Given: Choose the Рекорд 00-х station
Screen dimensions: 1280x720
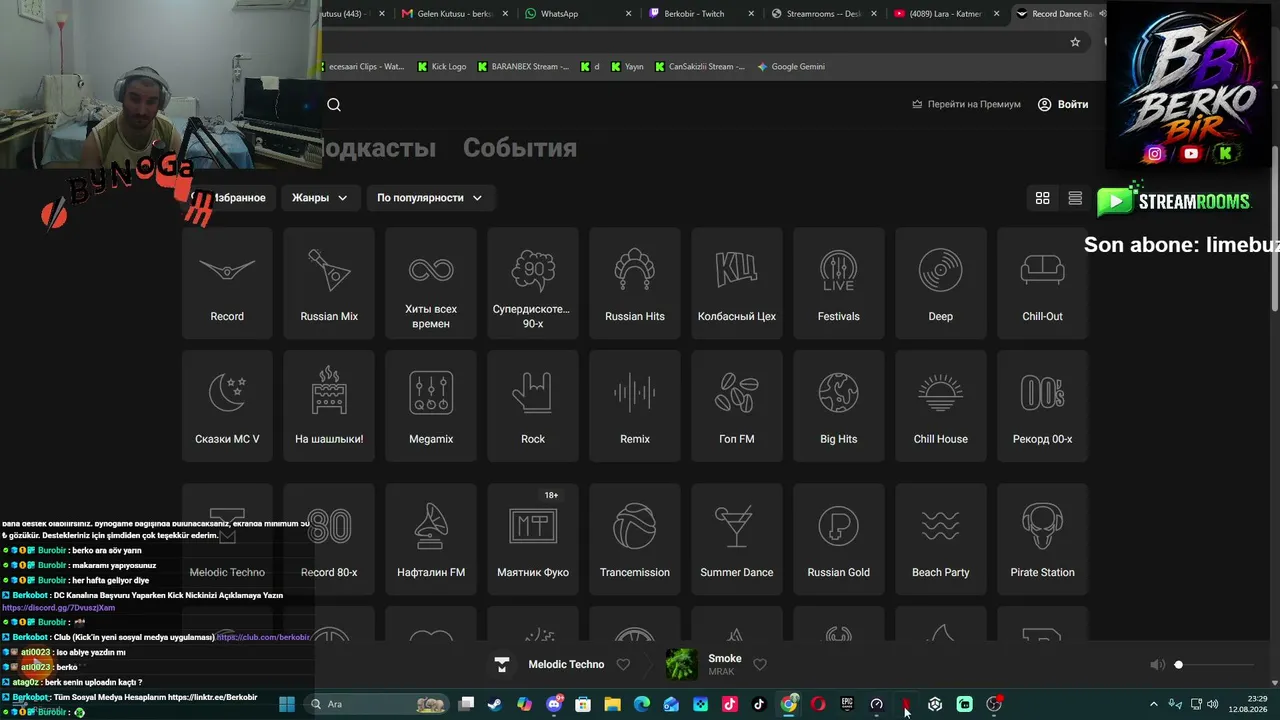Looking at the screenshot, I should tap(1042, 406).
